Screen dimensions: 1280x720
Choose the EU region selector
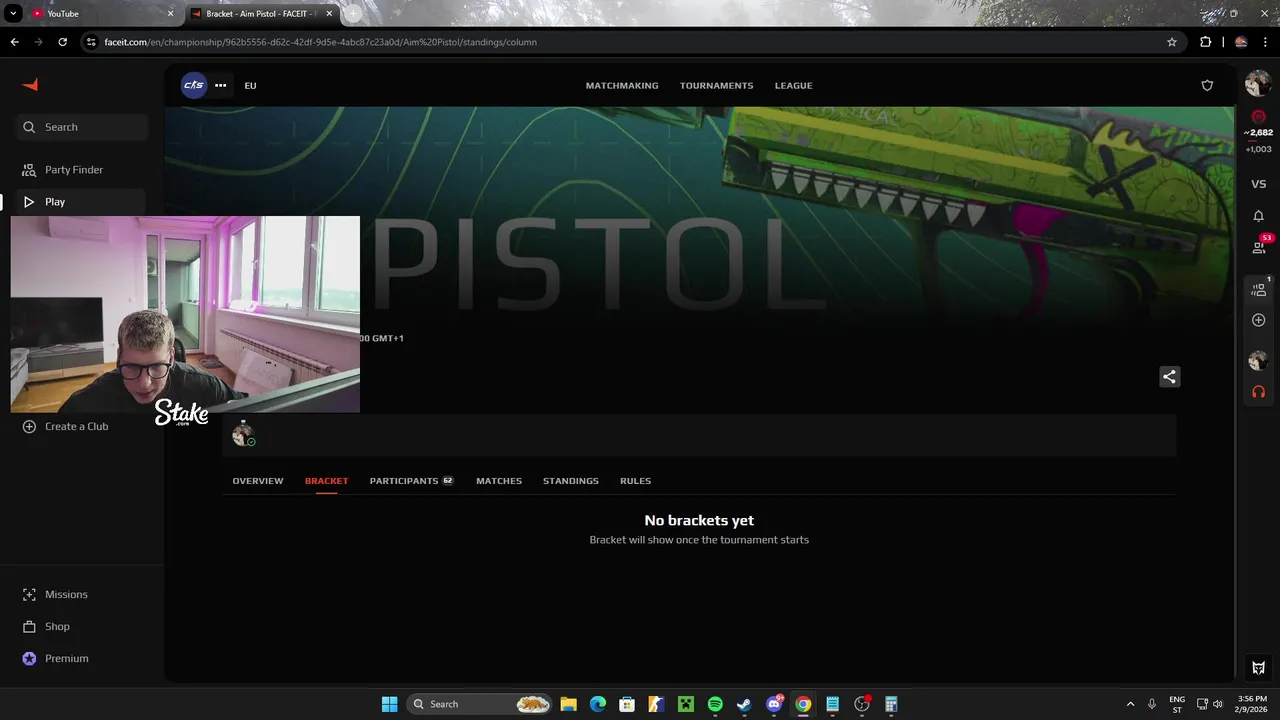(250, 85)
